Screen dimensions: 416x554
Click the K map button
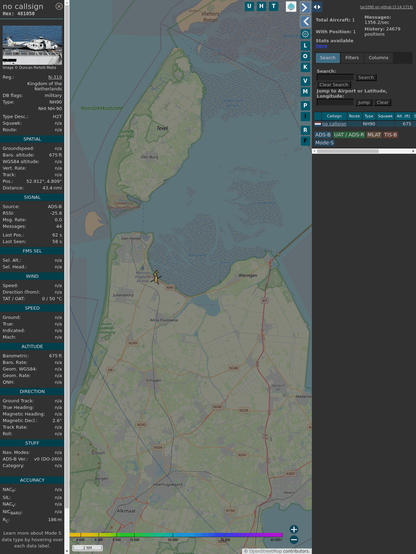pyautogui.click(x=305, y=67)
